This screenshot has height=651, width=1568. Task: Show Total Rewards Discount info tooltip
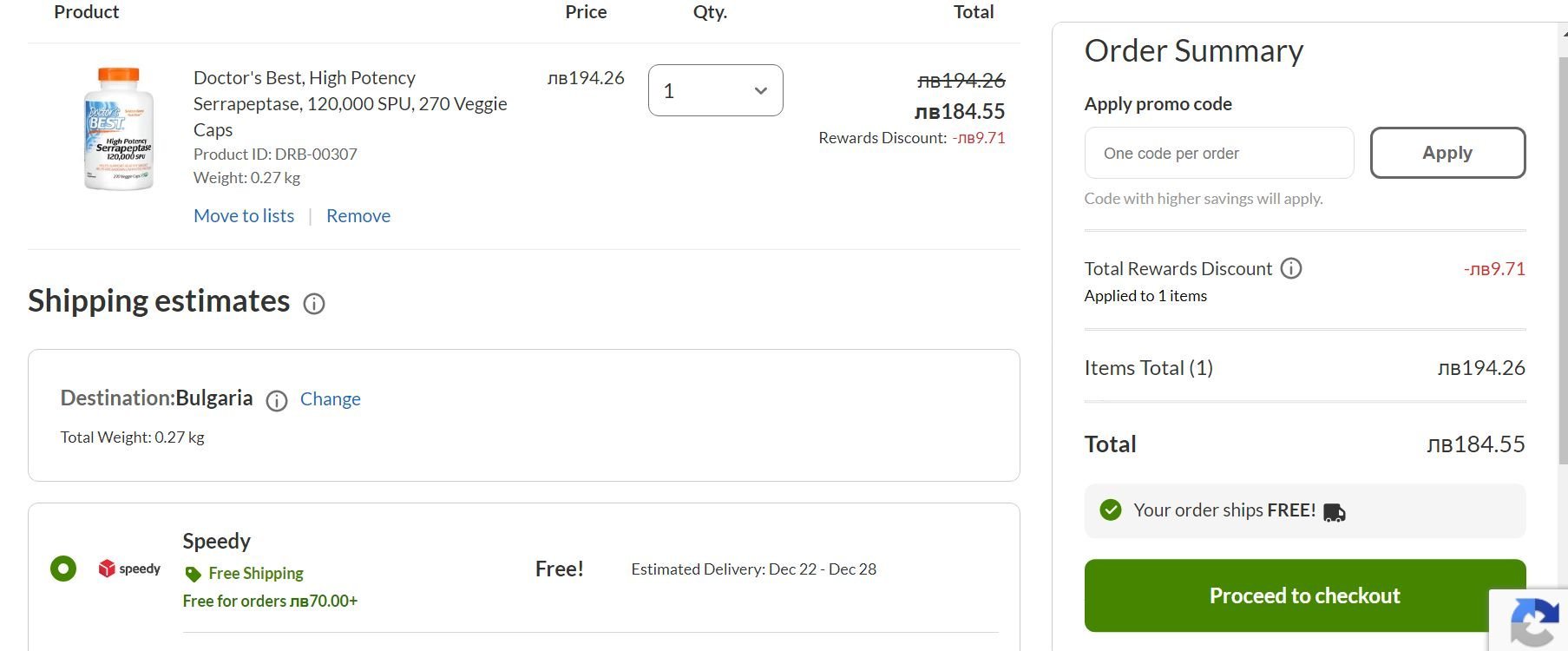[1291, 268]
